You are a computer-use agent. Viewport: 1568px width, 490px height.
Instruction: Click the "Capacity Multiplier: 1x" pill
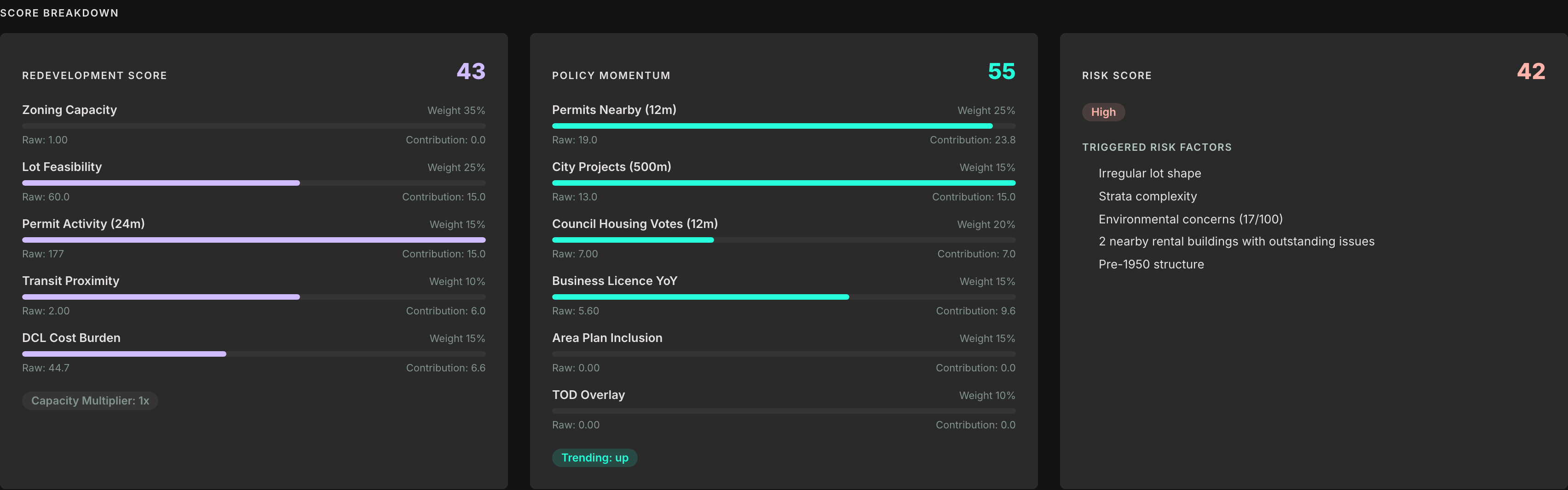89,400
